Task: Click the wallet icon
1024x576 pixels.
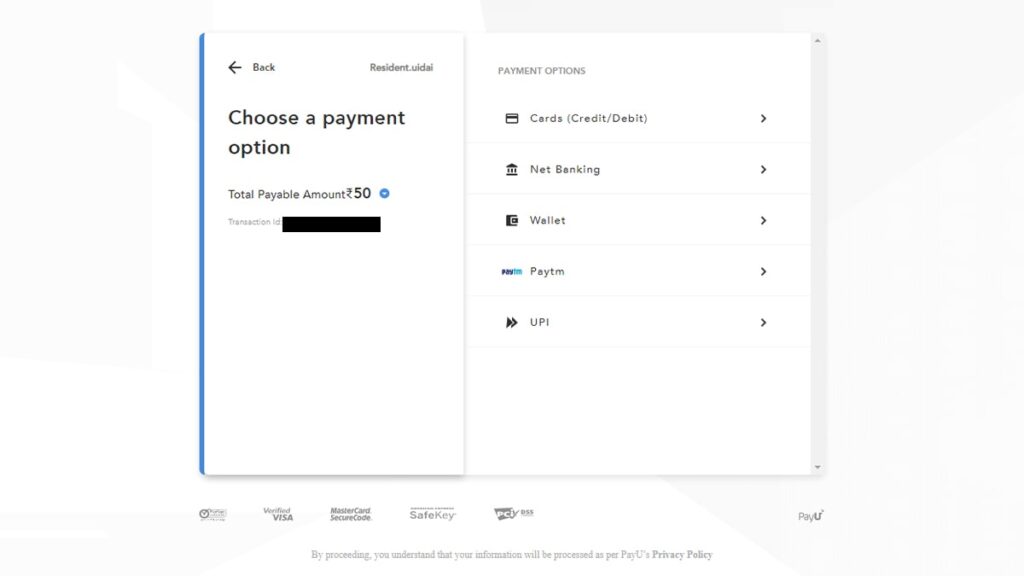Action: (x=512, y=221)
